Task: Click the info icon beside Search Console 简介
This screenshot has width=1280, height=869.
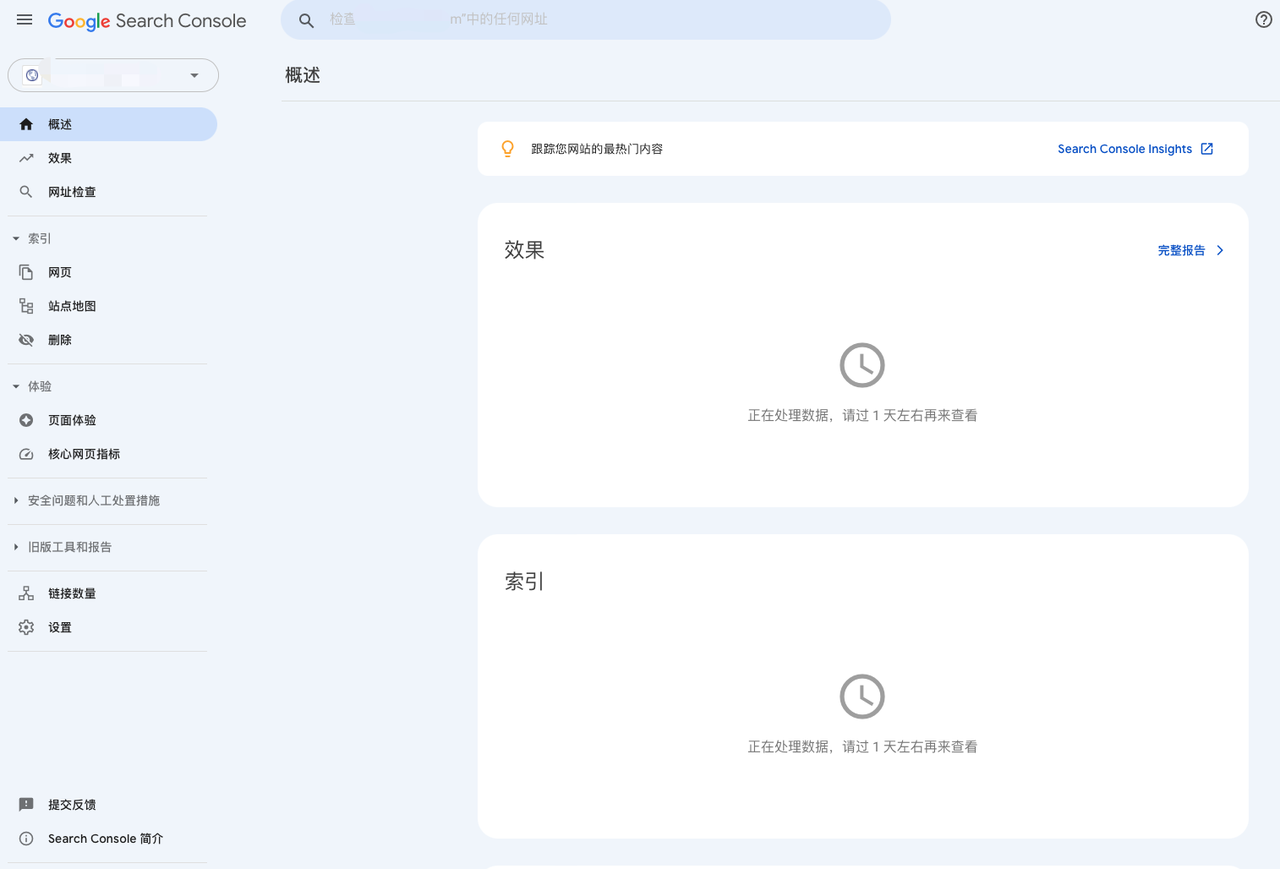Action: point(26,838)
